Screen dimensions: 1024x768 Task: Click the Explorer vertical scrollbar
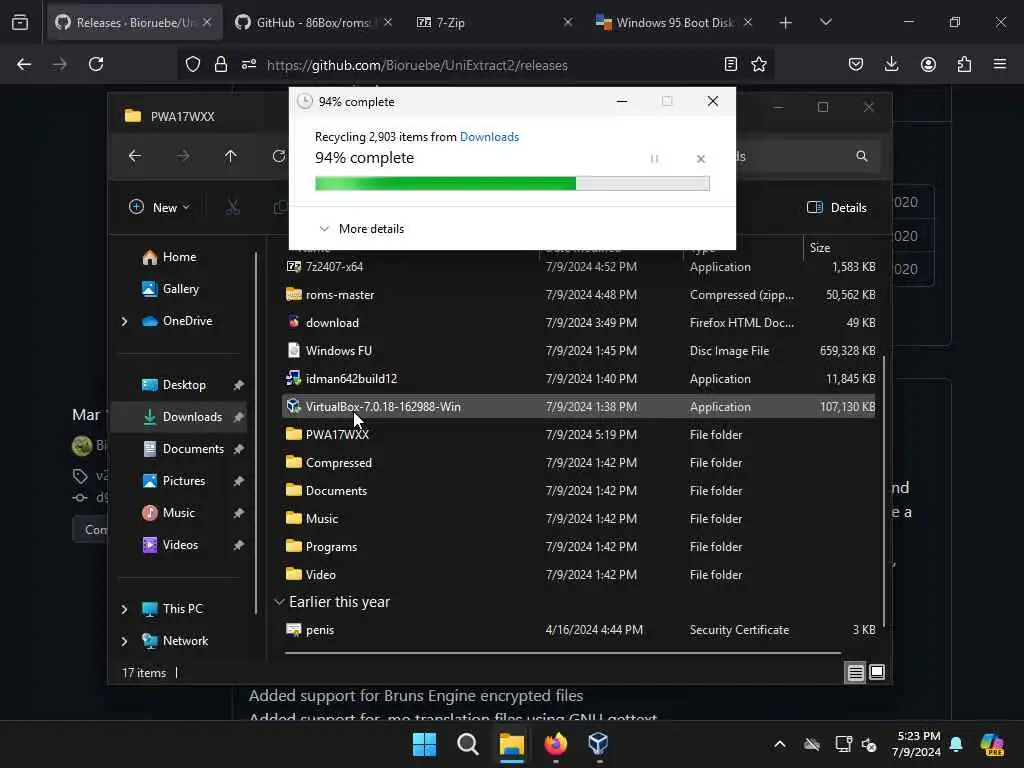(884, 490)
